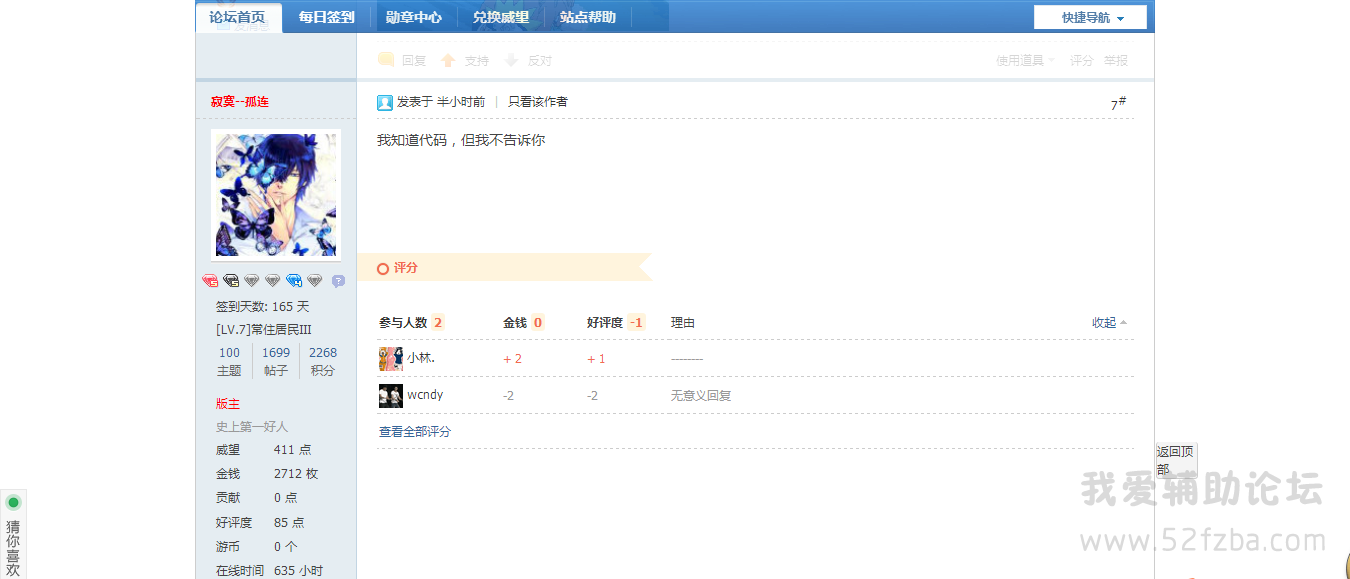Click the purple question mark bubble icon

(x=338, y=281)
